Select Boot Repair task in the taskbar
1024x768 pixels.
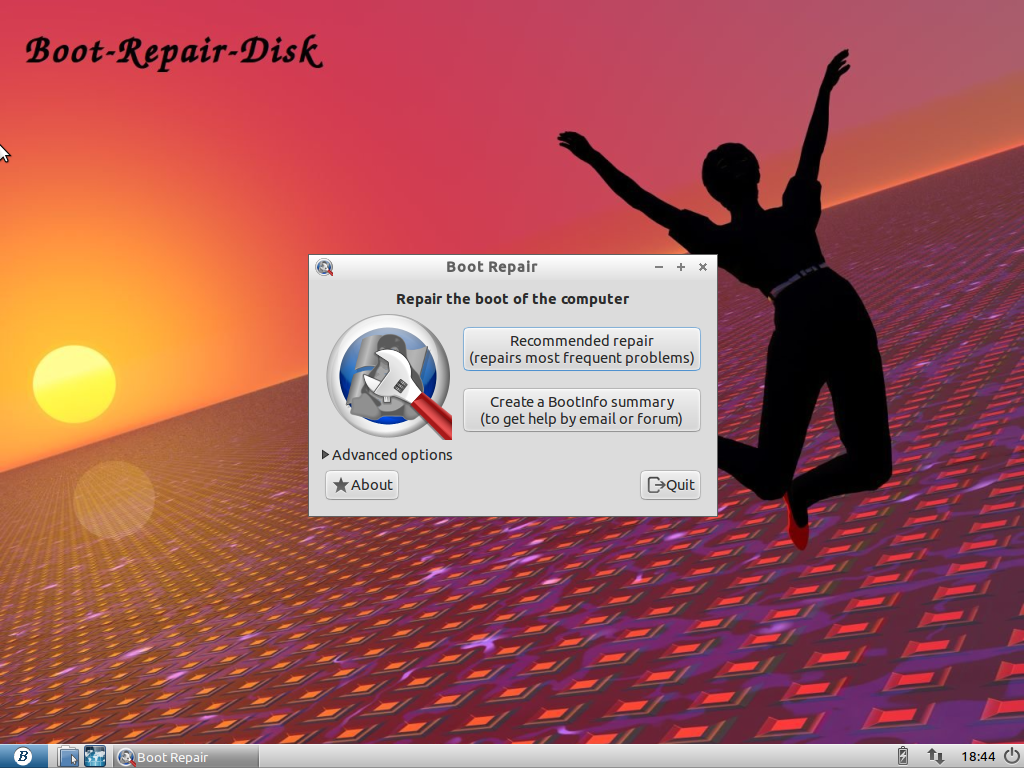click(x=187, y=757)
